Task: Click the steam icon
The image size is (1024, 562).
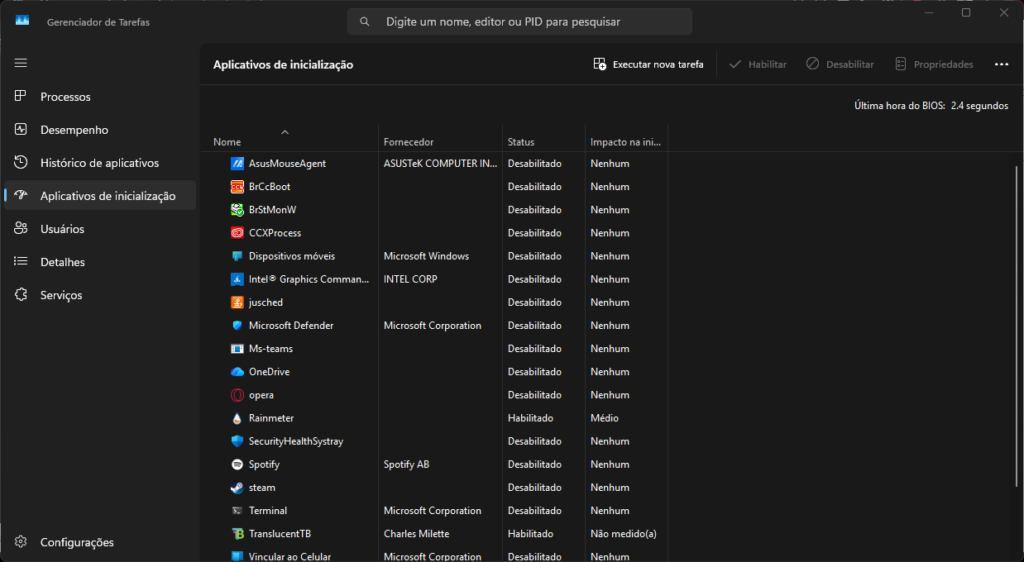Action: 237,488
